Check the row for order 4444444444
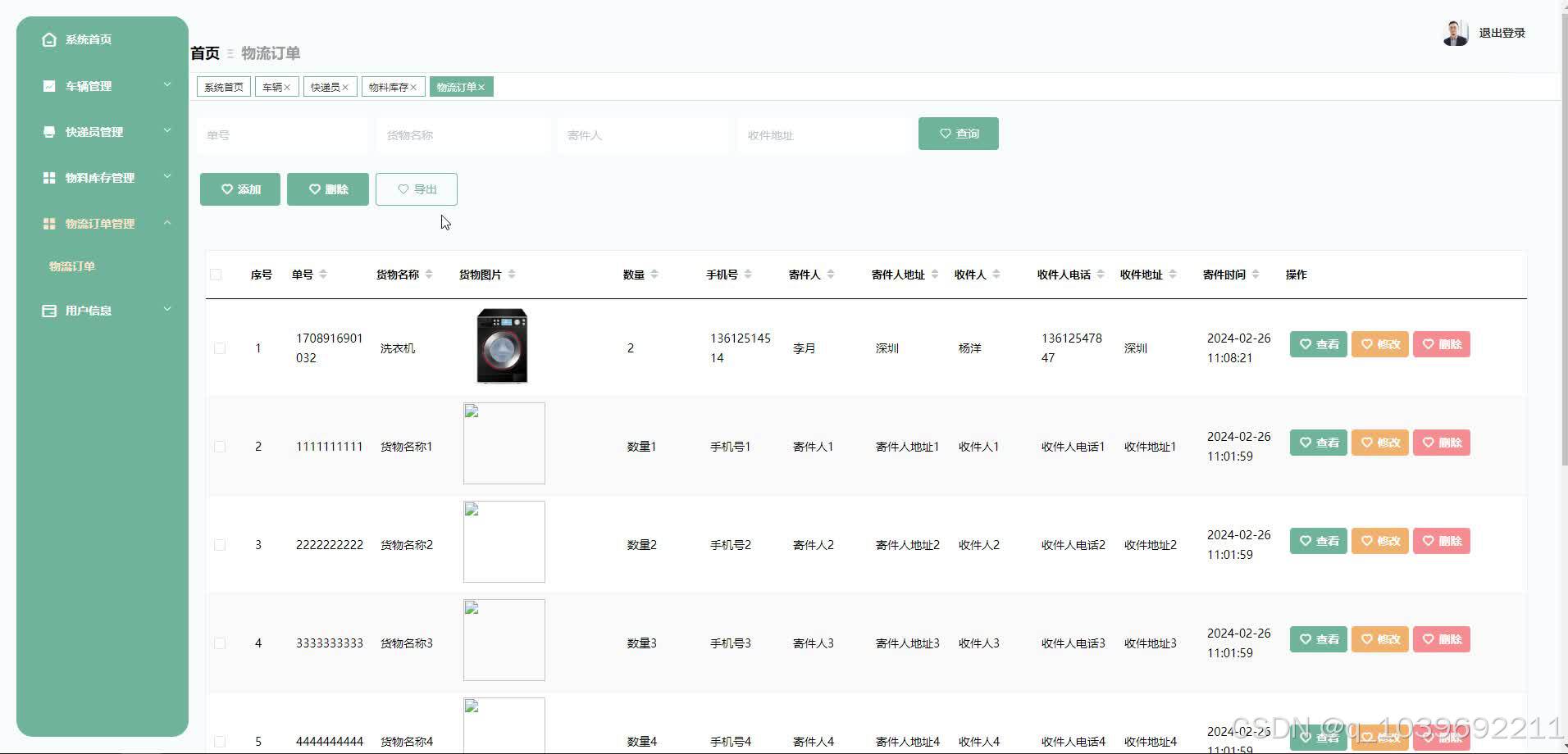The width and height of the screenshot is (1568, 754). (x=220, y=742)
